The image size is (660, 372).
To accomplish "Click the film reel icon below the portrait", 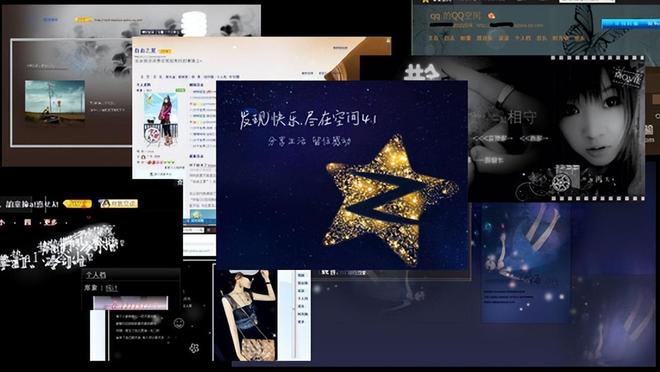I will coord(561,183).
